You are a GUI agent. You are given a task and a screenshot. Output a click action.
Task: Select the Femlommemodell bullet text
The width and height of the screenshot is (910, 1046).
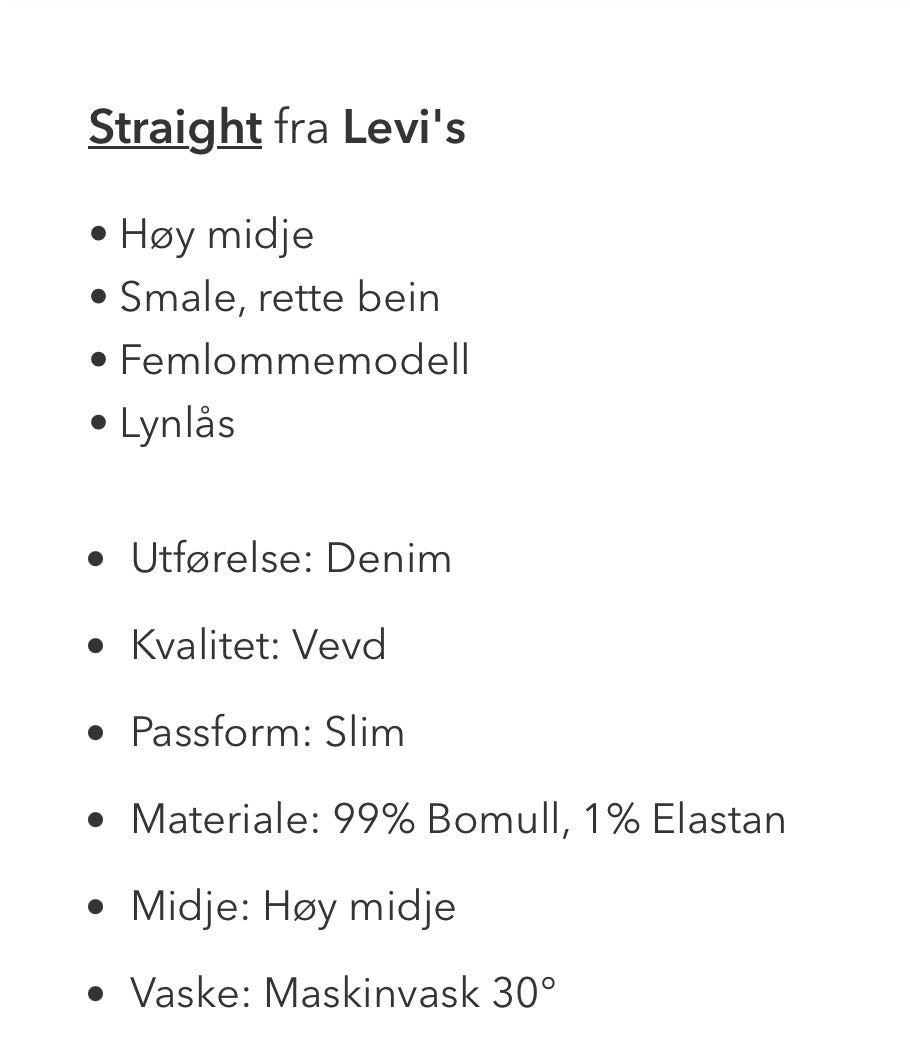point(294,361)
